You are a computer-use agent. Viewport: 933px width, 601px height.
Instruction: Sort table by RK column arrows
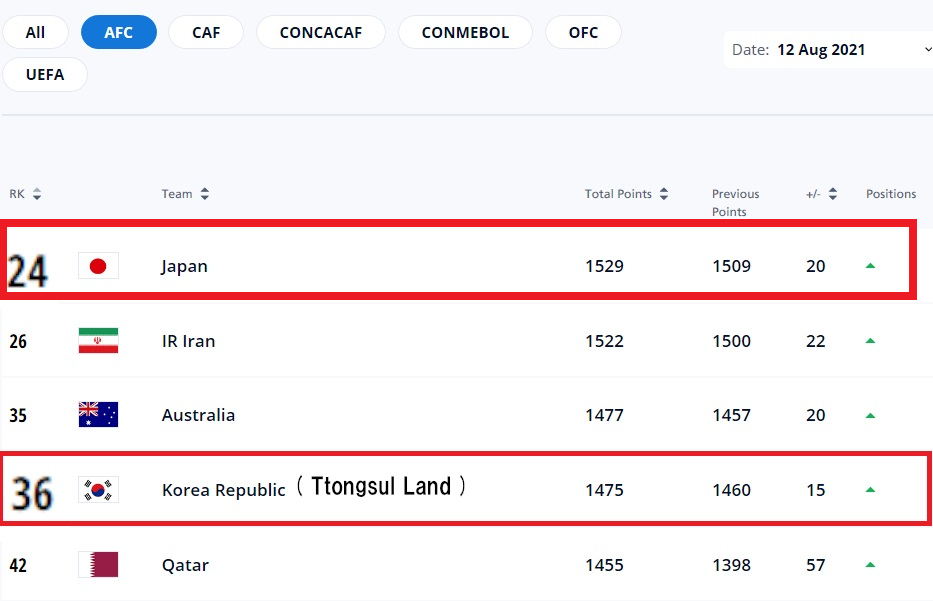tap(37, 194)
